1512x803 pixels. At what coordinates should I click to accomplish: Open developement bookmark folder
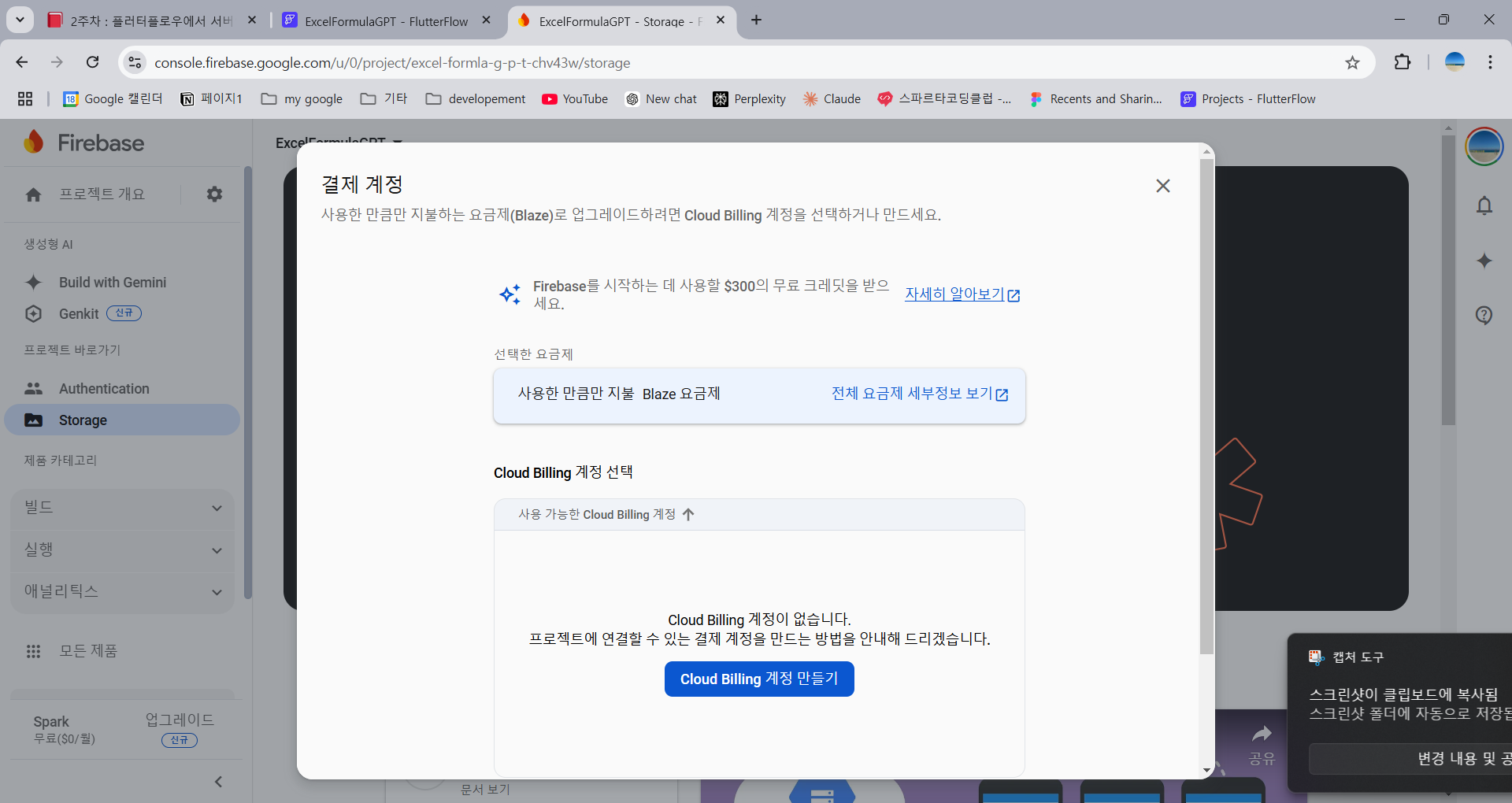pos(476,99)
